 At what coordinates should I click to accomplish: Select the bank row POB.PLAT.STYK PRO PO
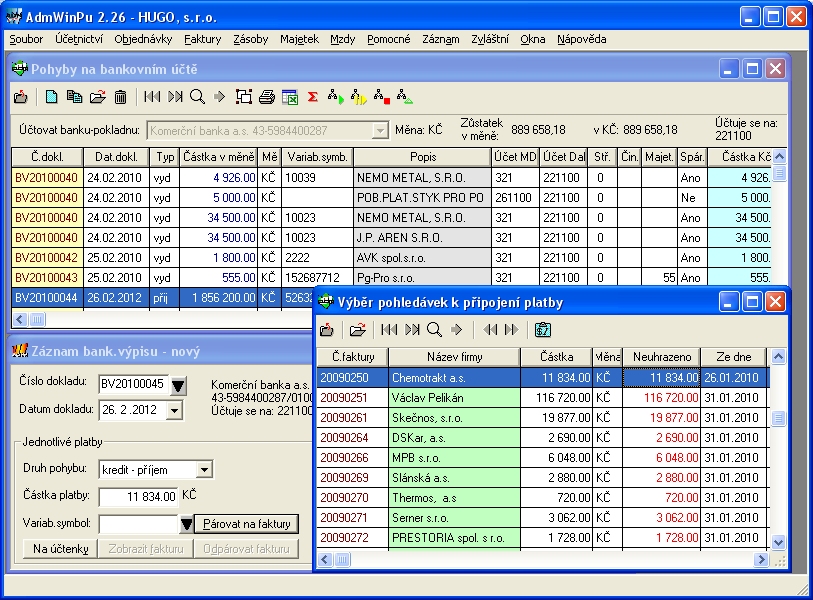pos(391,198)
